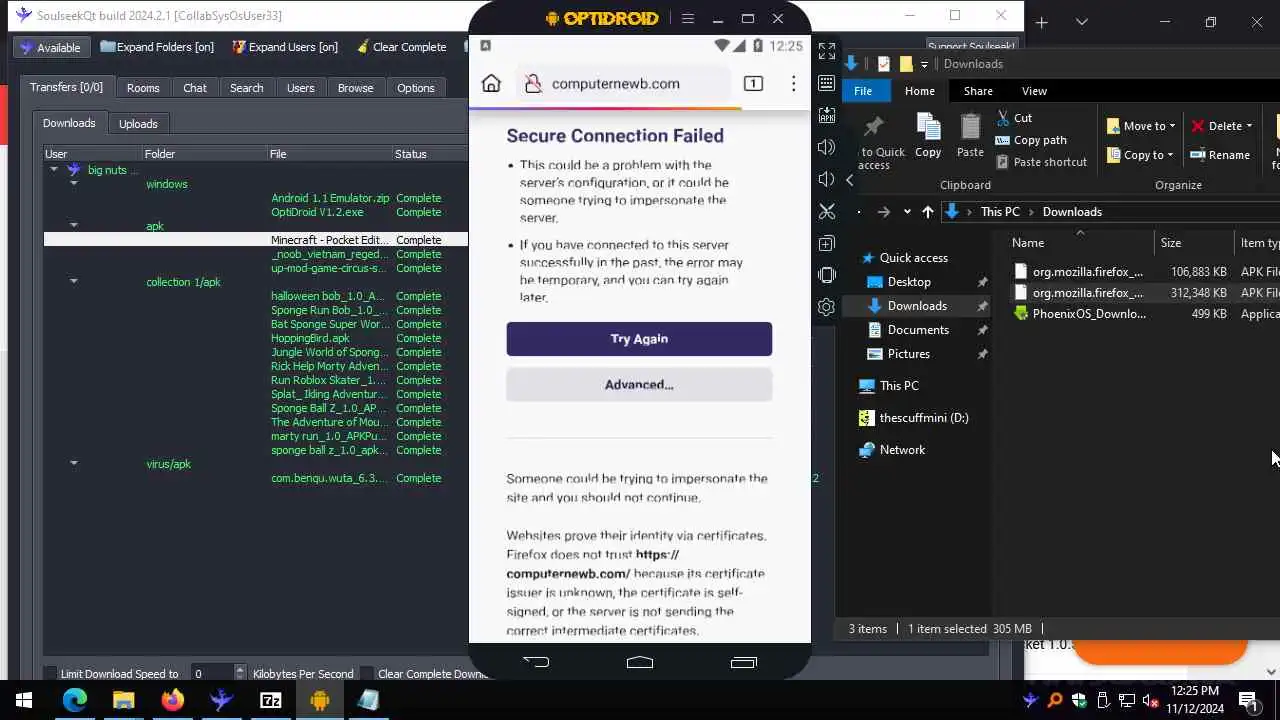Switch to Rooms tab in Soulseek
The image size is (1280, 720).
coord(143,88)
